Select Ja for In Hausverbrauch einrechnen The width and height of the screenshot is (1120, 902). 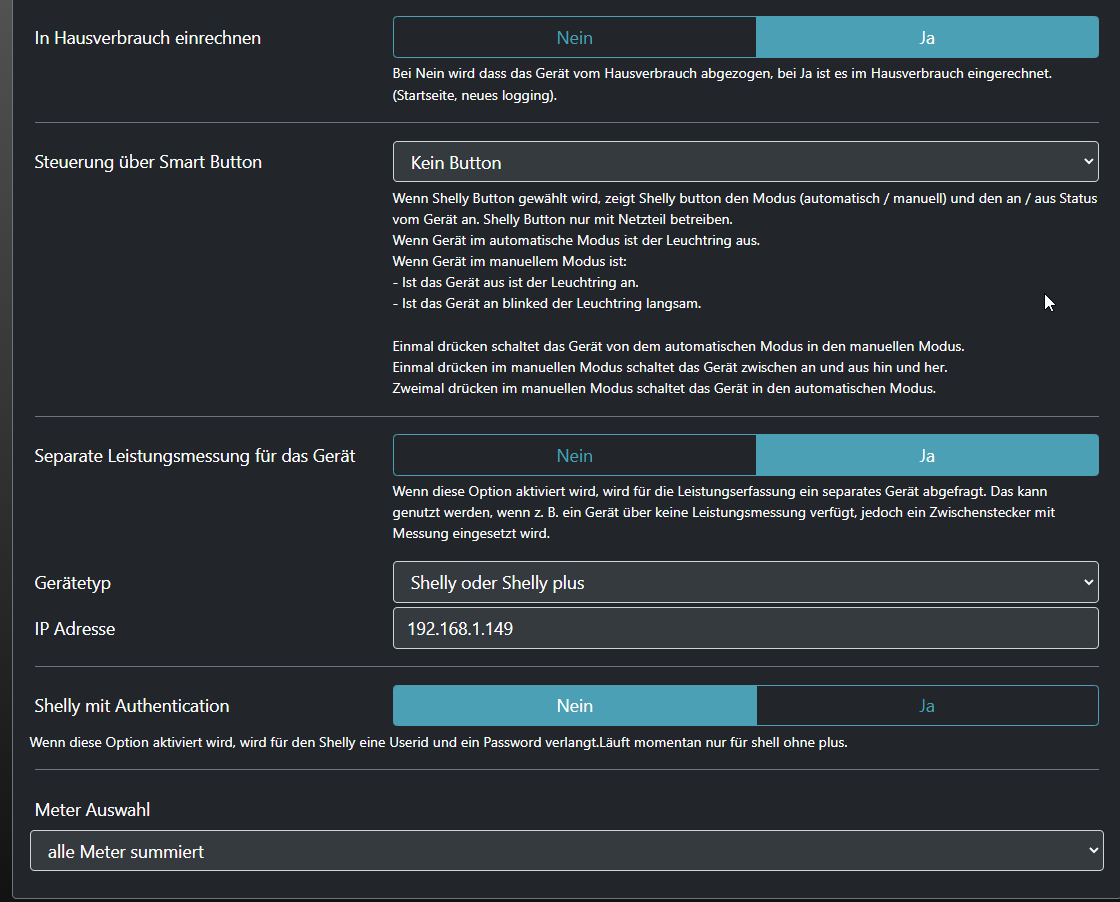point(927,38)
